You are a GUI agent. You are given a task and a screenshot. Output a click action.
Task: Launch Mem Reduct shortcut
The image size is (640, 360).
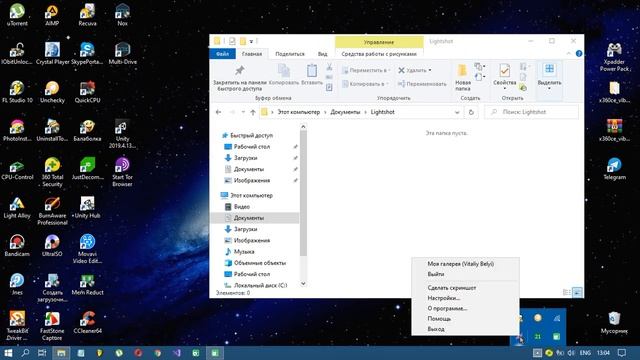[87, 284]
